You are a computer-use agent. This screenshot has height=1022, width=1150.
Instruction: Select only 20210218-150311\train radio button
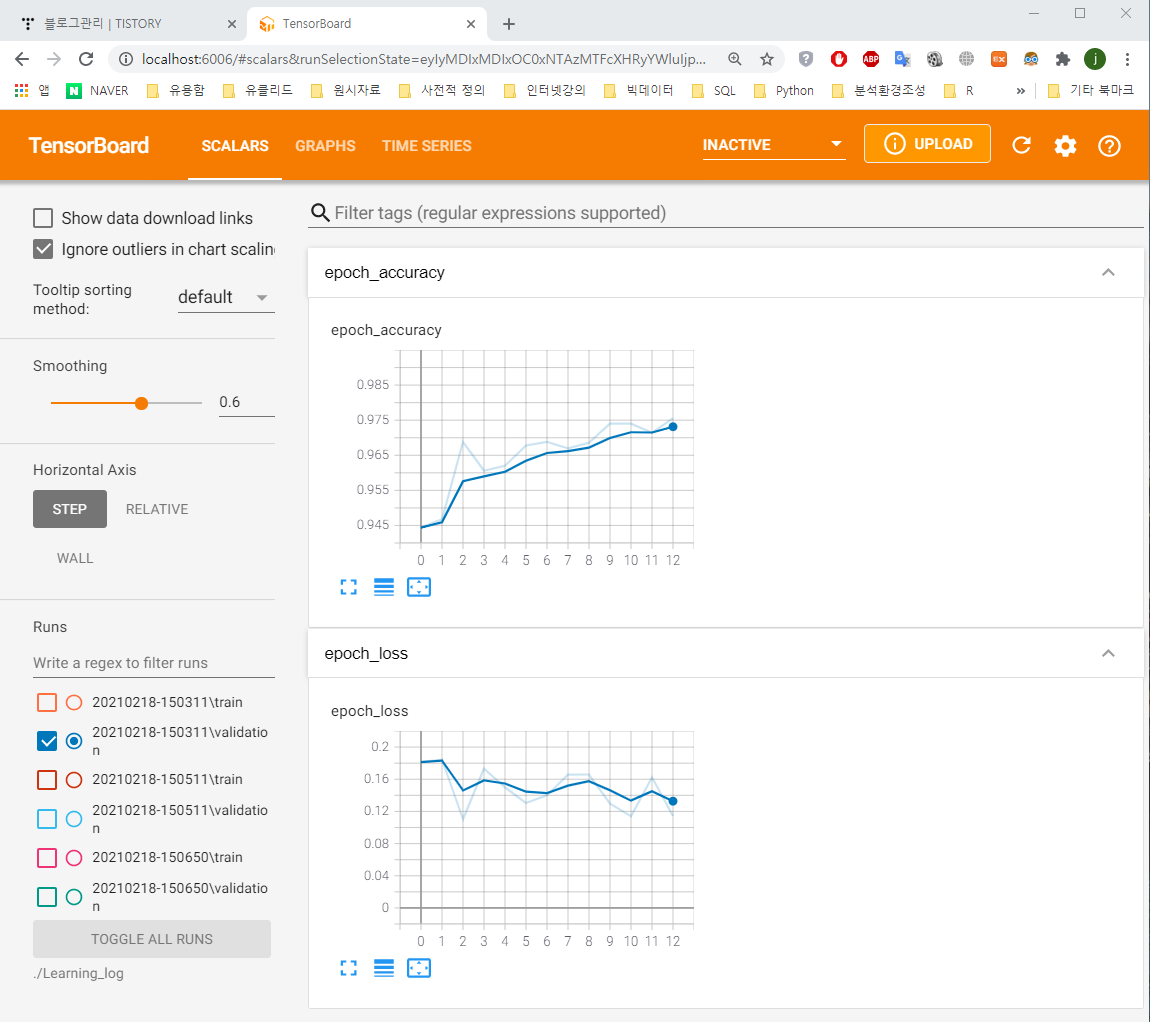tap(74, 702)
